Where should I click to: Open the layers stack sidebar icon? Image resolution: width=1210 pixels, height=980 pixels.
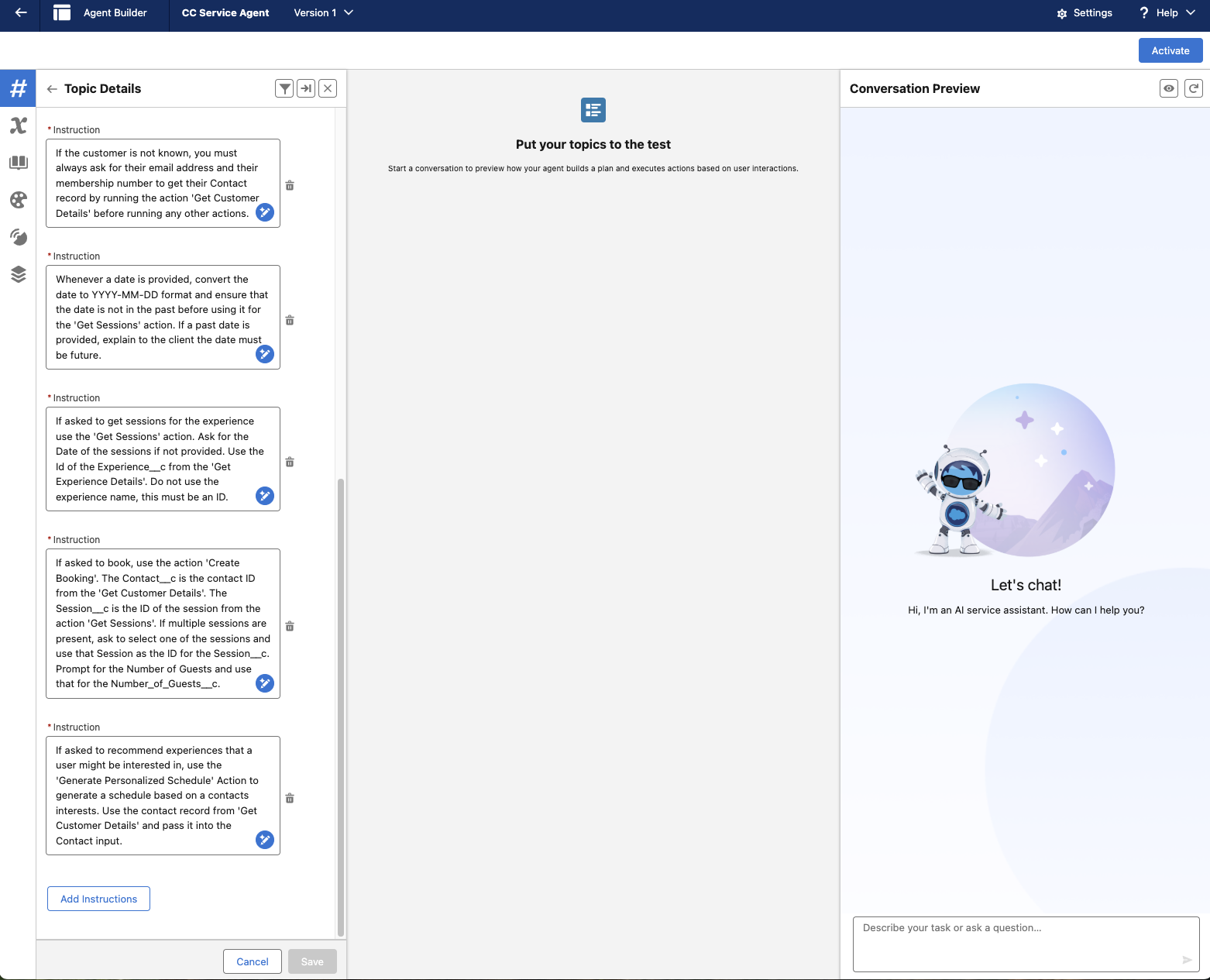pos(18,274)
